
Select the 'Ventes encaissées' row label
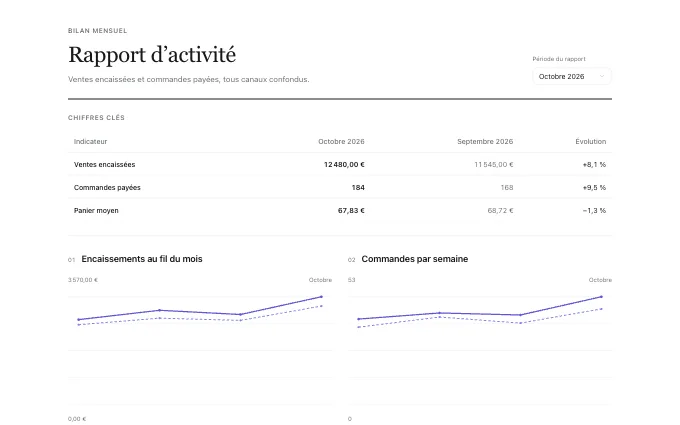(x=105, y=164)
